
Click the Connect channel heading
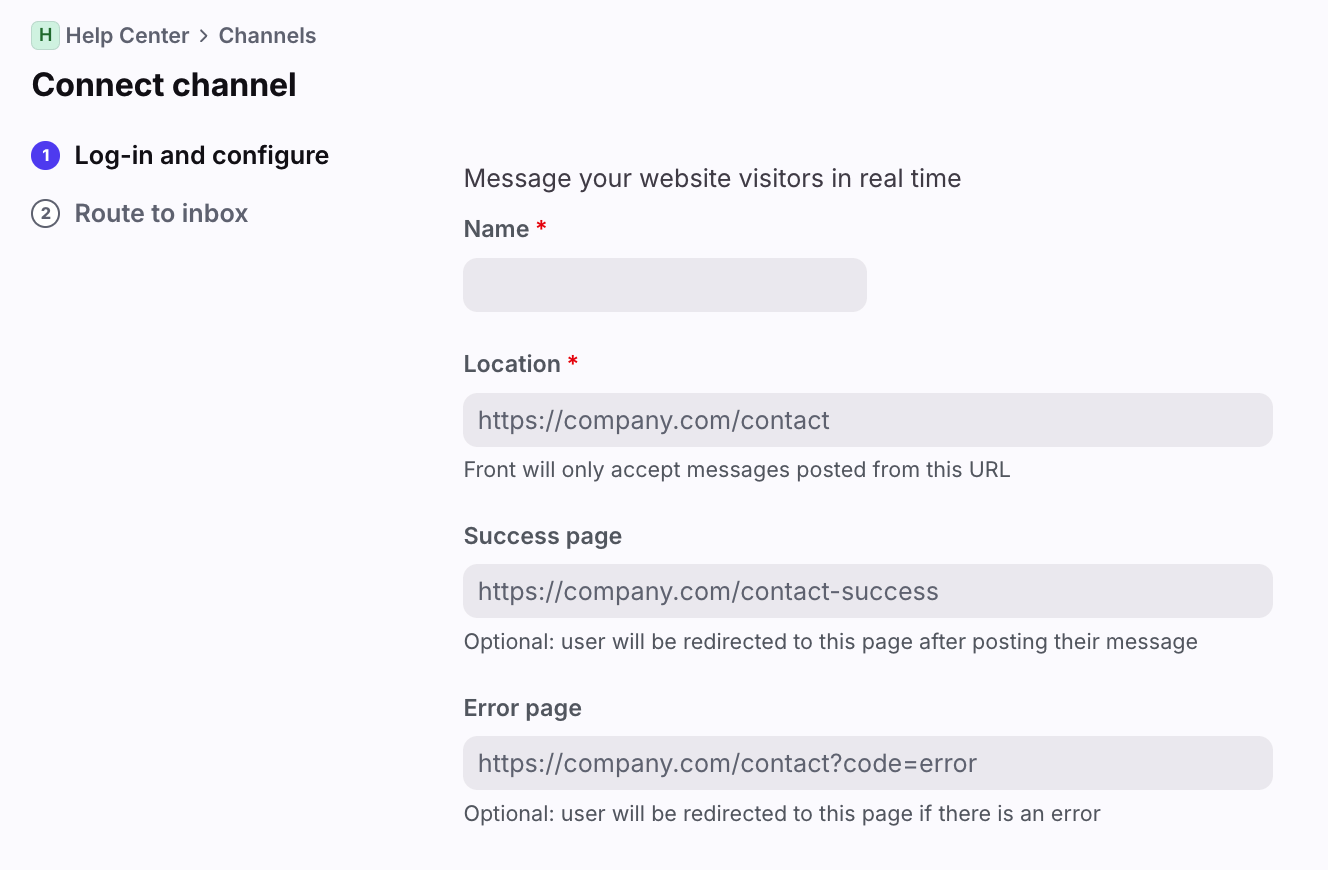click(x=164, y=85)
